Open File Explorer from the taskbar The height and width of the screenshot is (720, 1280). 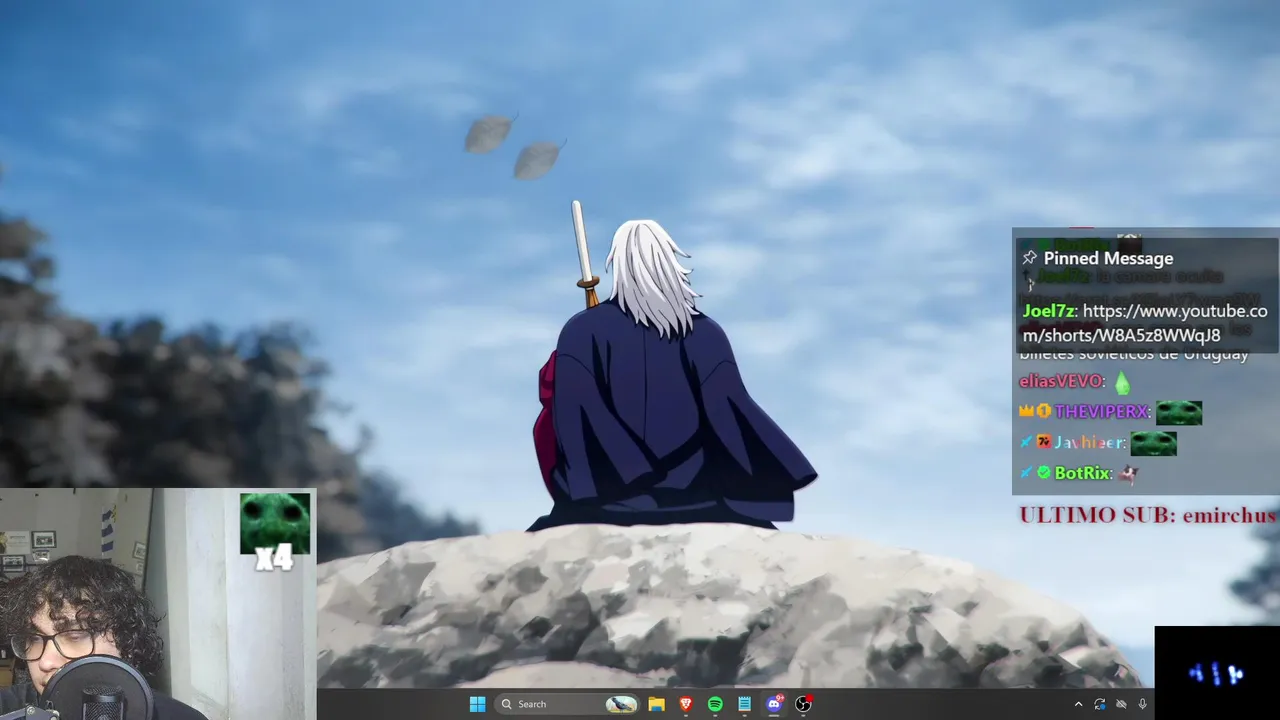[x=656, y=704]
